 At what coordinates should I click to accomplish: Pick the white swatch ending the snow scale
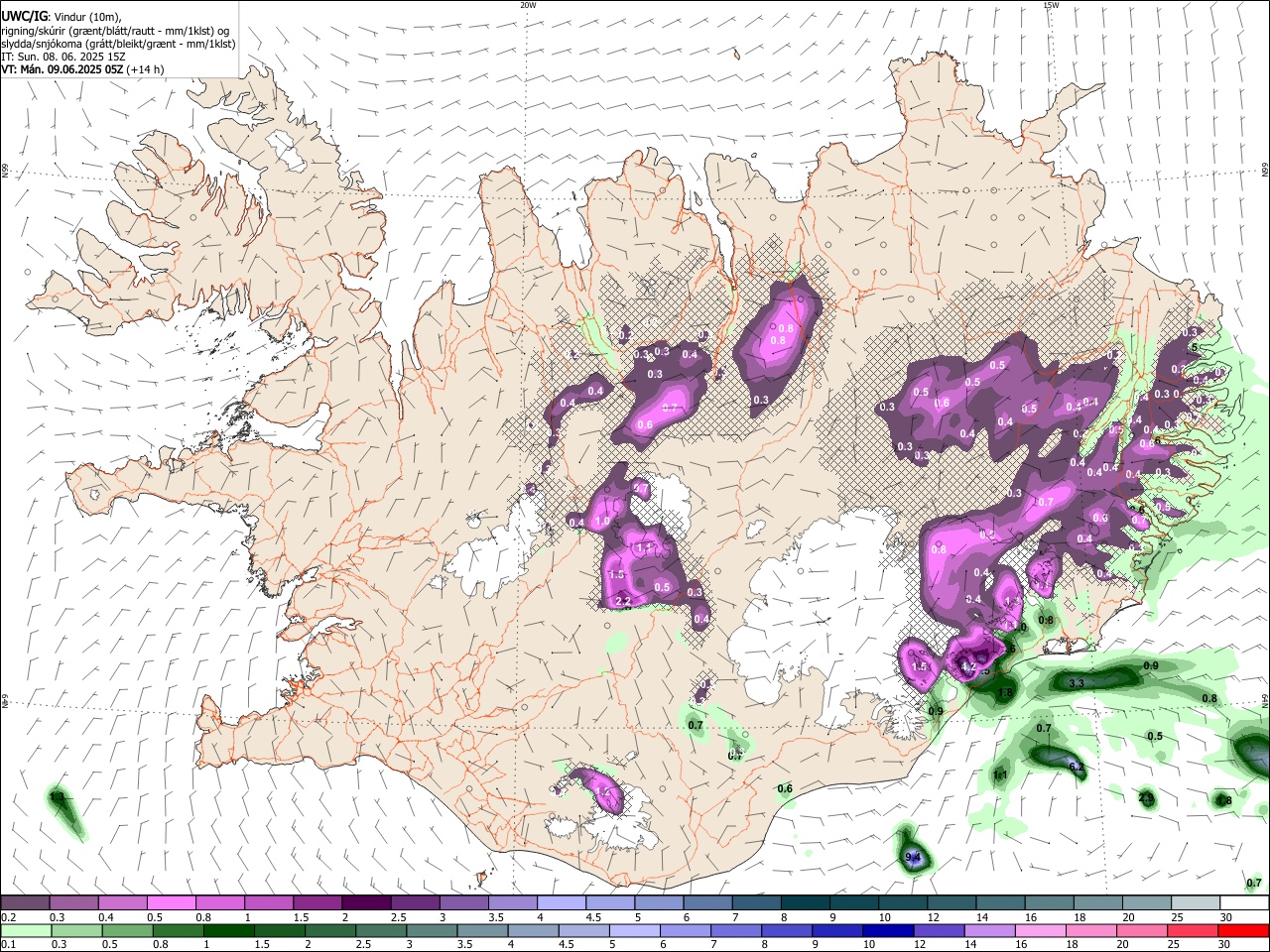click(x=1245, y=903)
